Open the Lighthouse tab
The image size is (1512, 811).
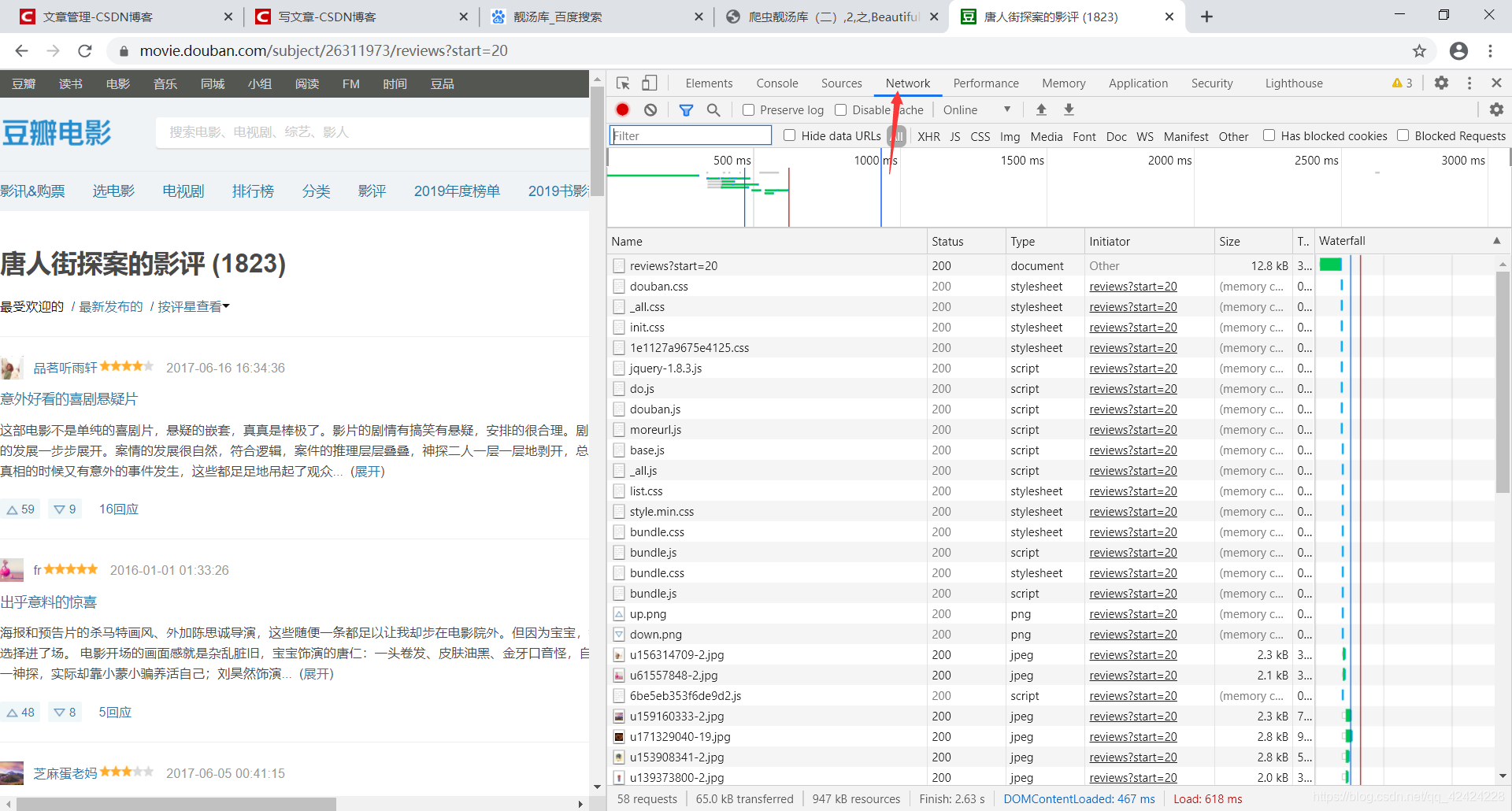(1294, 83)
